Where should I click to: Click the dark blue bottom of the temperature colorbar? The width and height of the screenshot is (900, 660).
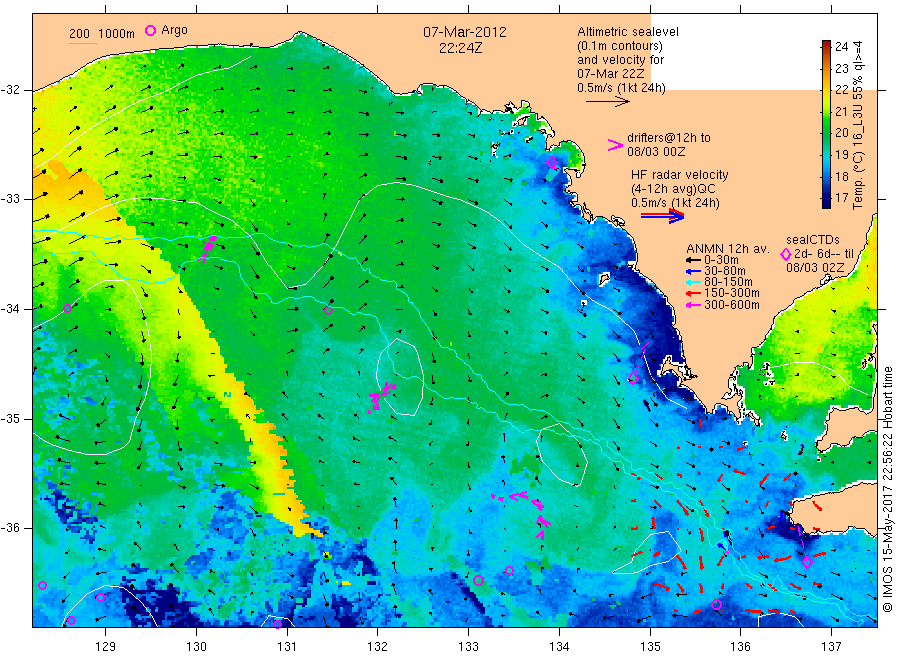[826, 203]
